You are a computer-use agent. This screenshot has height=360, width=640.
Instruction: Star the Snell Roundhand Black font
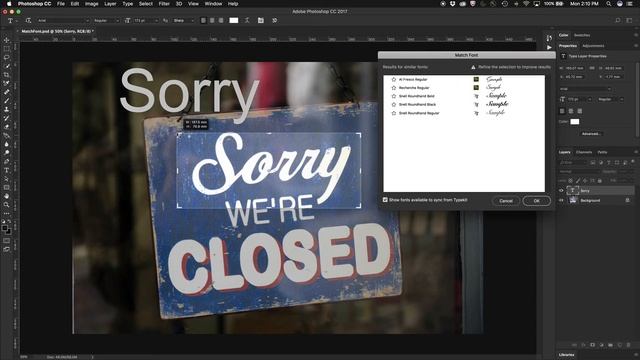click(393, 104)
